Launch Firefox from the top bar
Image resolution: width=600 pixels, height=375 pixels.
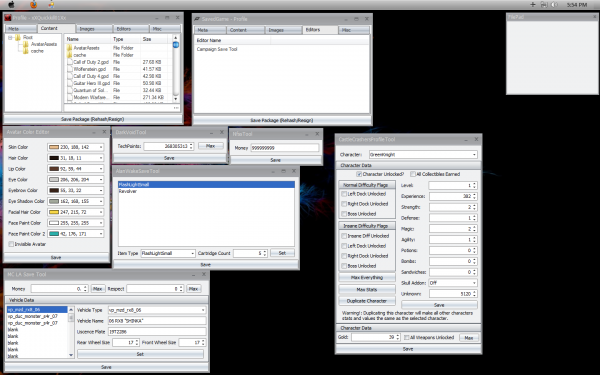pos(34,5)
